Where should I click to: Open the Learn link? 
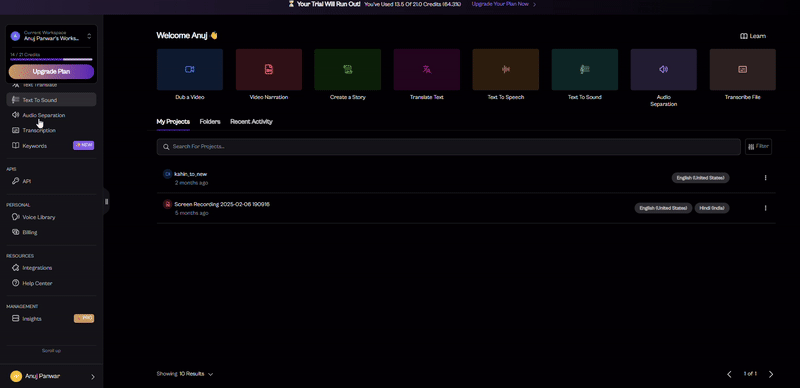coord(753,36)
